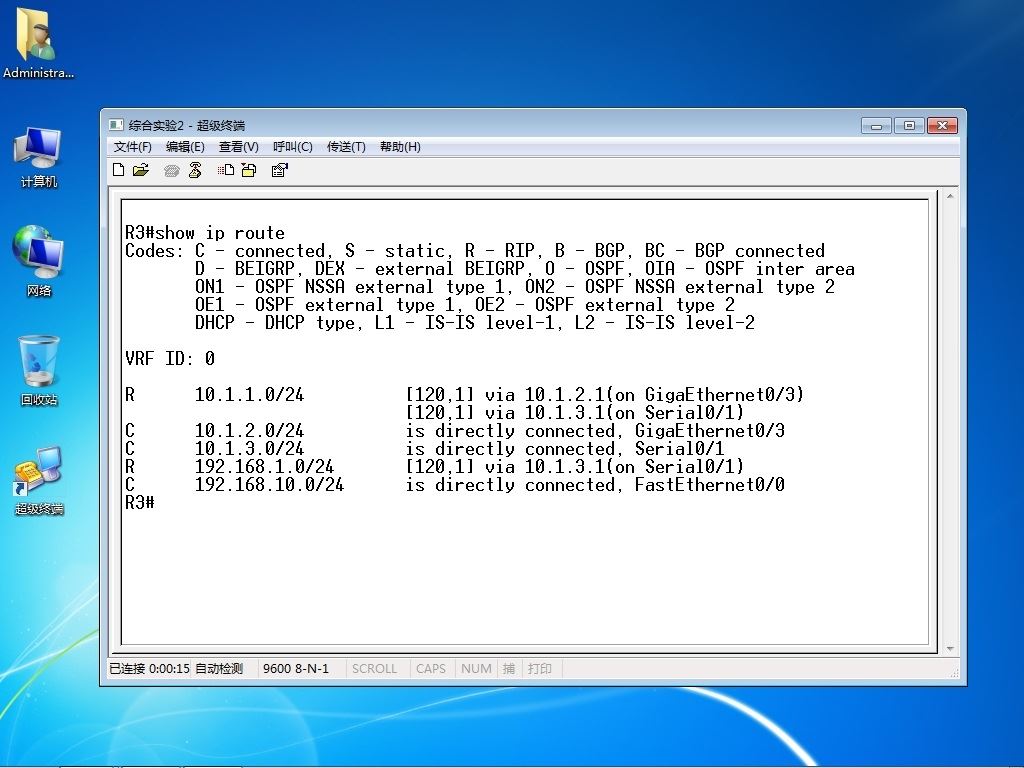This screenshot has height=768, width=1024.
Task: Click the 'VRF ID: 0' line
Action: coord(170,359)
